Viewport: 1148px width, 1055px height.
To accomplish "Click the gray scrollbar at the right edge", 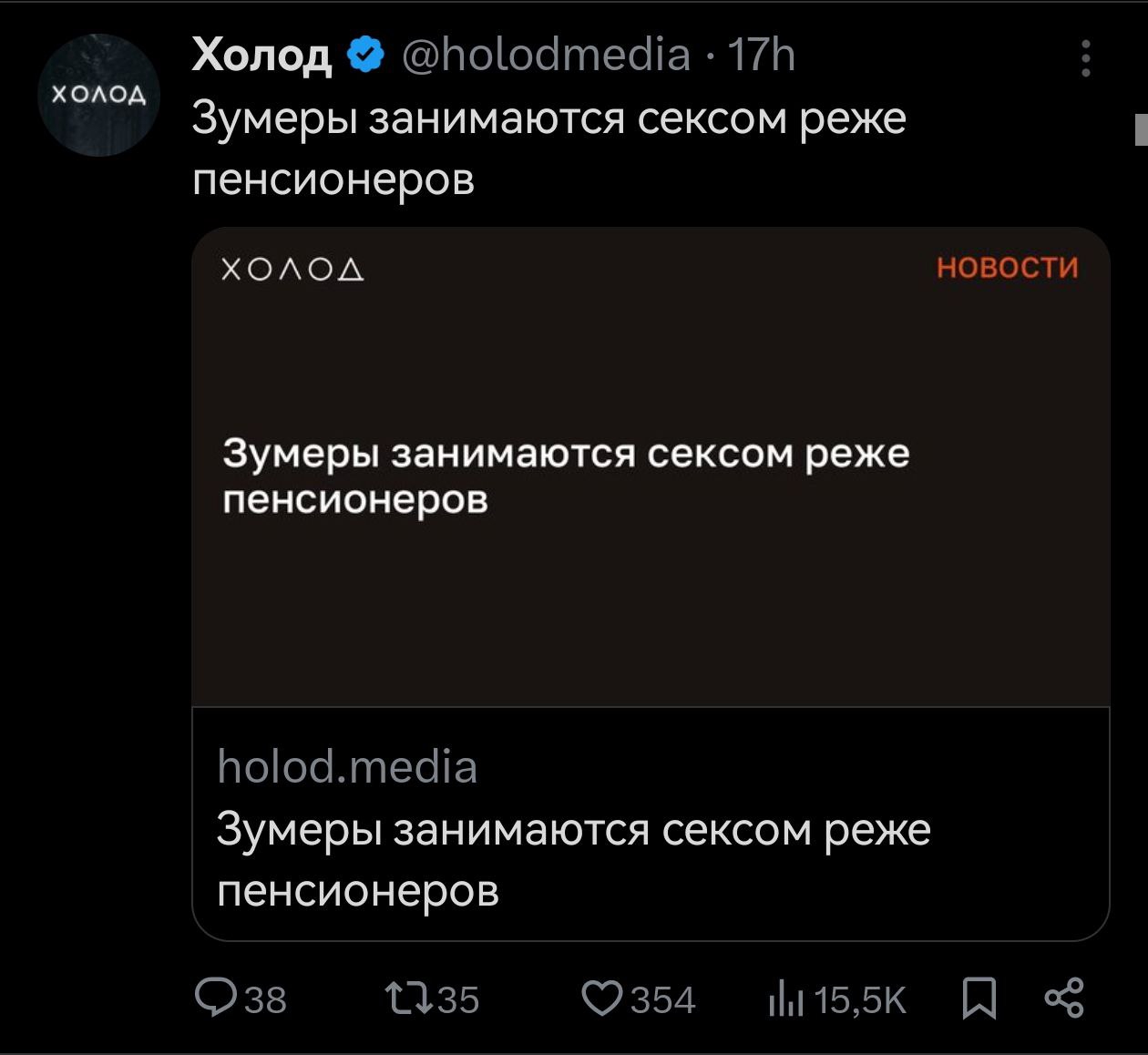I will pyautogui.click(x=1141, y=129).
